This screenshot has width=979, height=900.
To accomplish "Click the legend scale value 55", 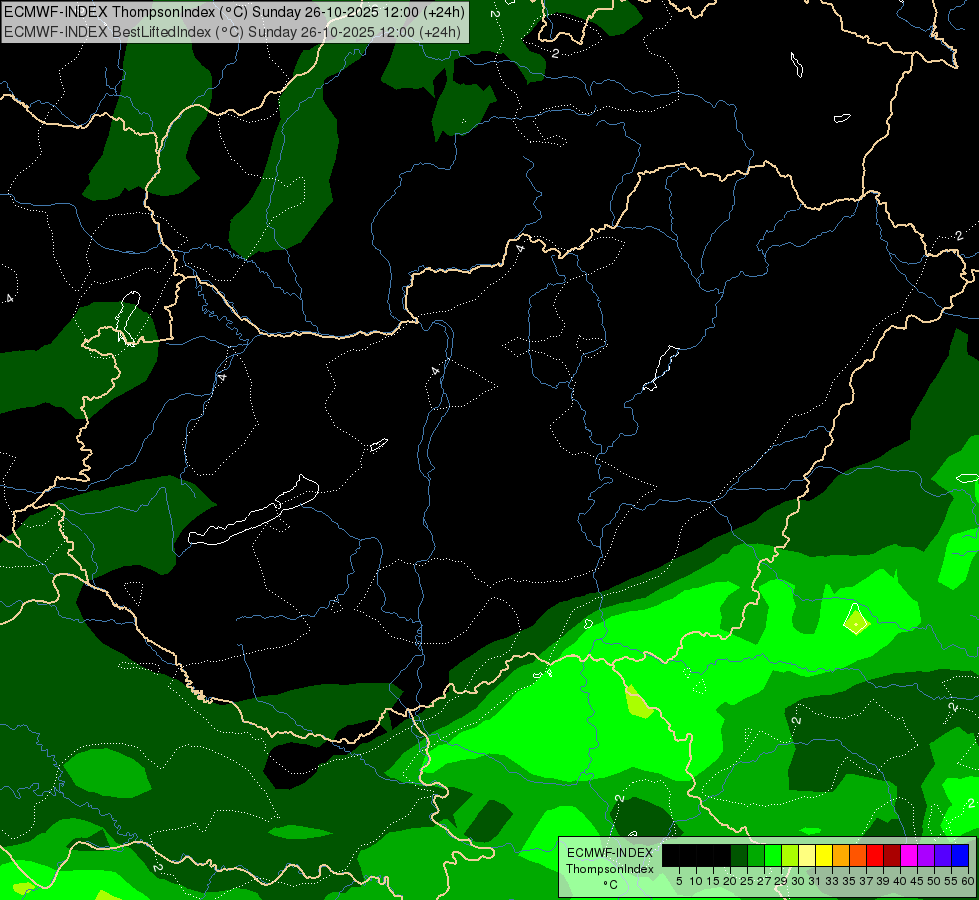I will (x=951, y=881).
